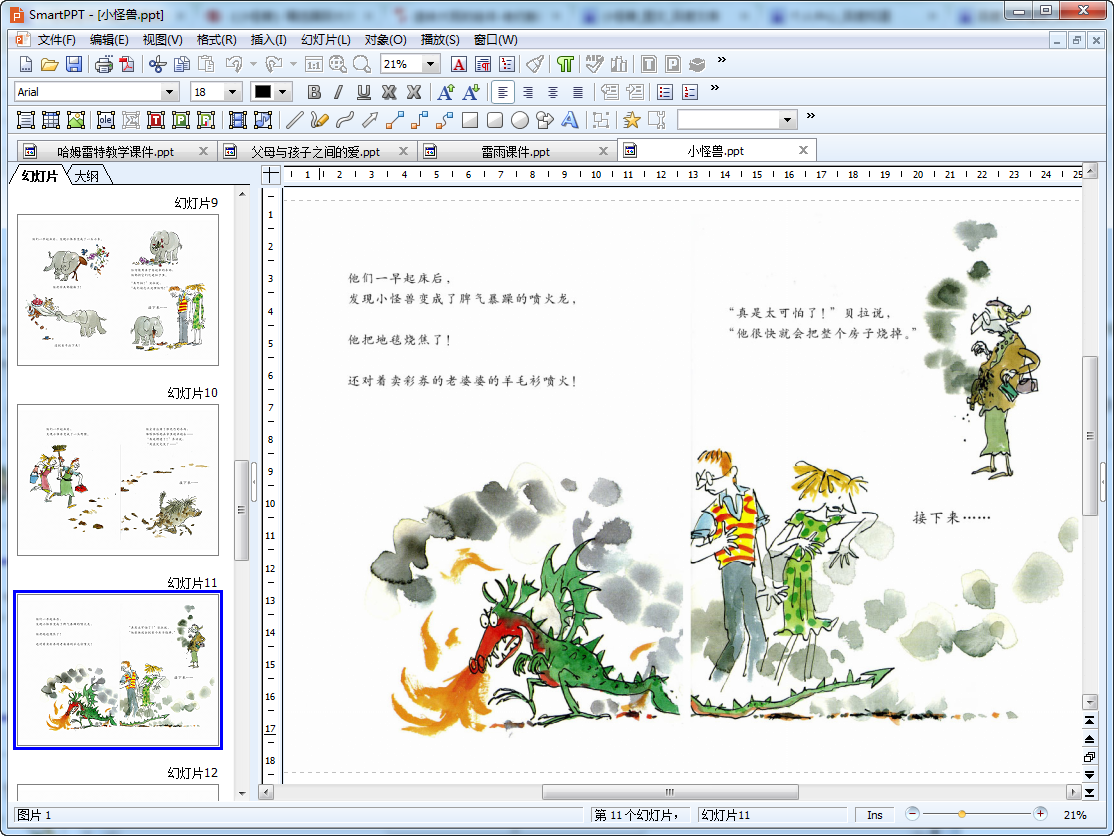The width and height of the screenshot is (1114, 836).
Task: Click the zoom 1:1 actual size icon
Action: (313, 65)
